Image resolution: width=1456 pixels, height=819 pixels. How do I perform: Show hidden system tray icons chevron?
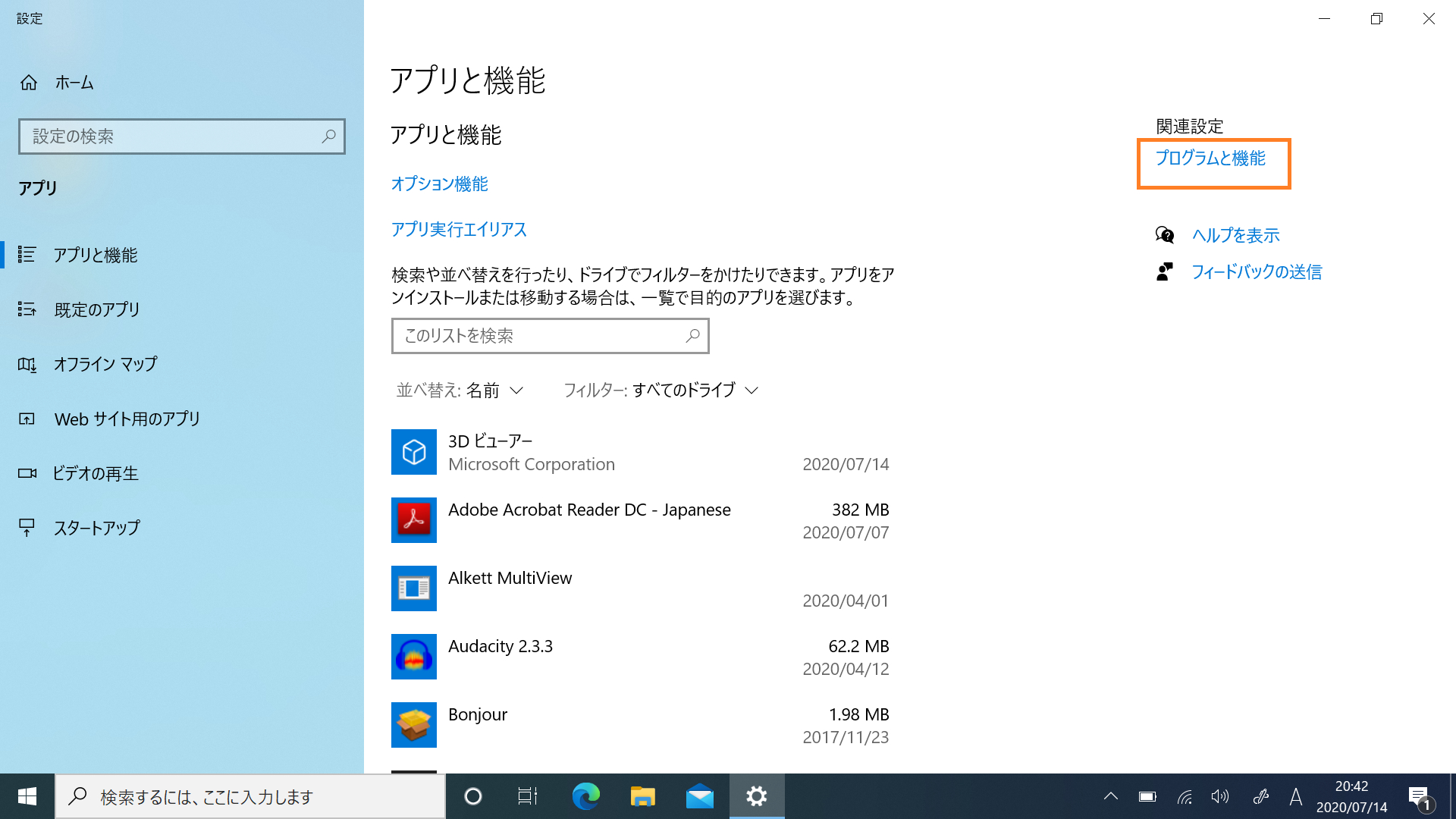tap(1110, 796)
